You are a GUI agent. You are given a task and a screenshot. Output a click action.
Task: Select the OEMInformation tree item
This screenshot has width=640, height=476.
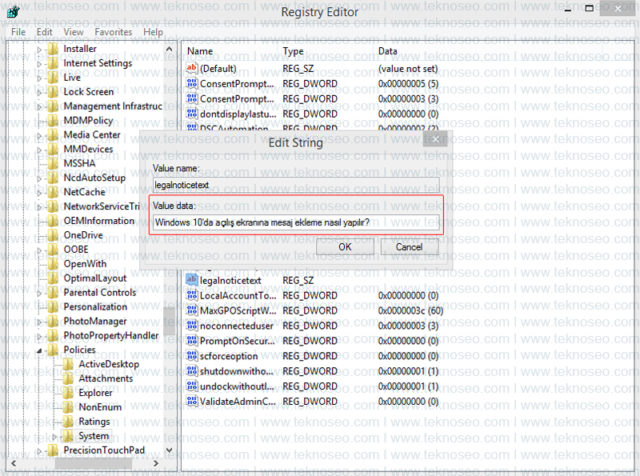coord(99,221)
